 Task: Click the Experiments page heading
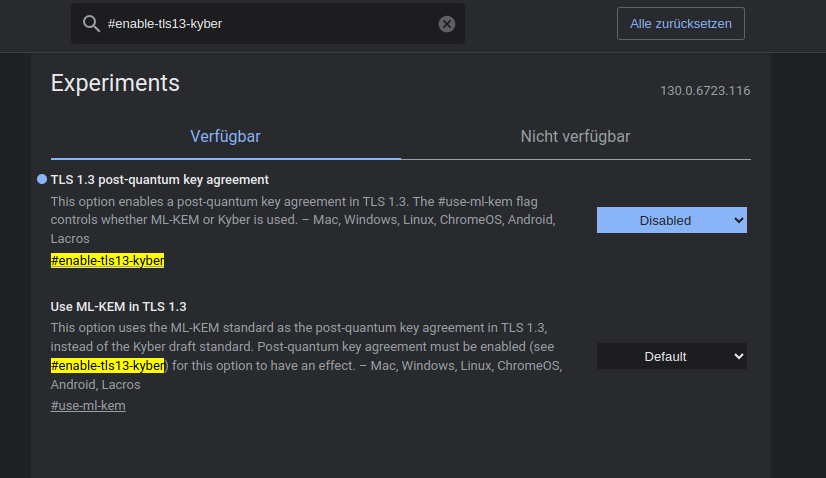[x=115, y=83]
